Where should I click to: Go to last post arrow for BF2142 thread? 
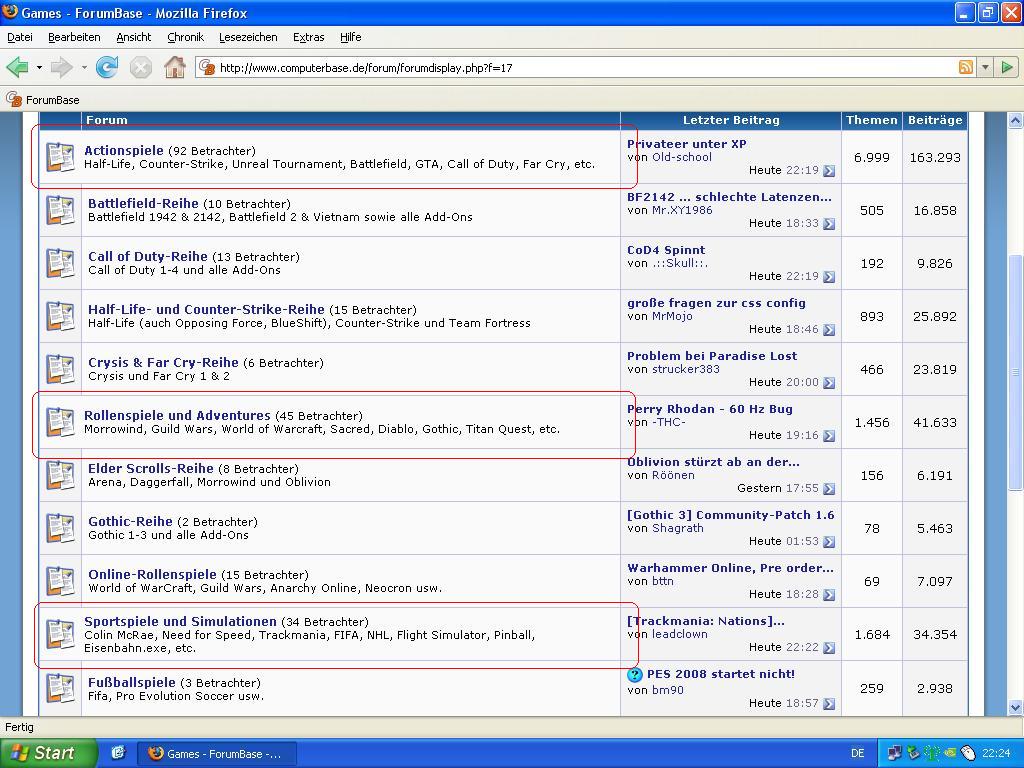pos(829,223)
